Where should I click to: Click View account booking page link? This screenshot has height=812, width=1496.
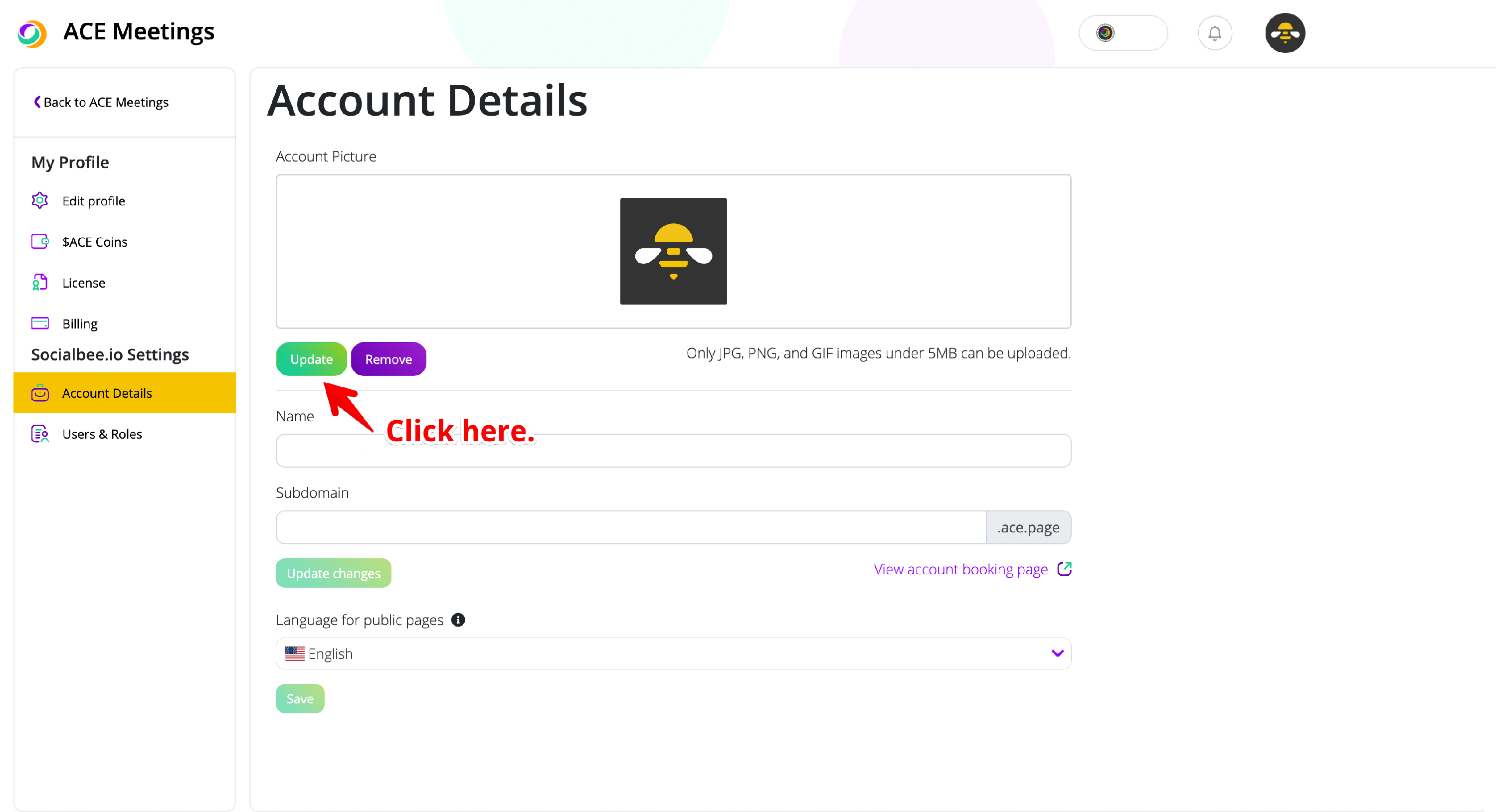click(x=960, y=569)
